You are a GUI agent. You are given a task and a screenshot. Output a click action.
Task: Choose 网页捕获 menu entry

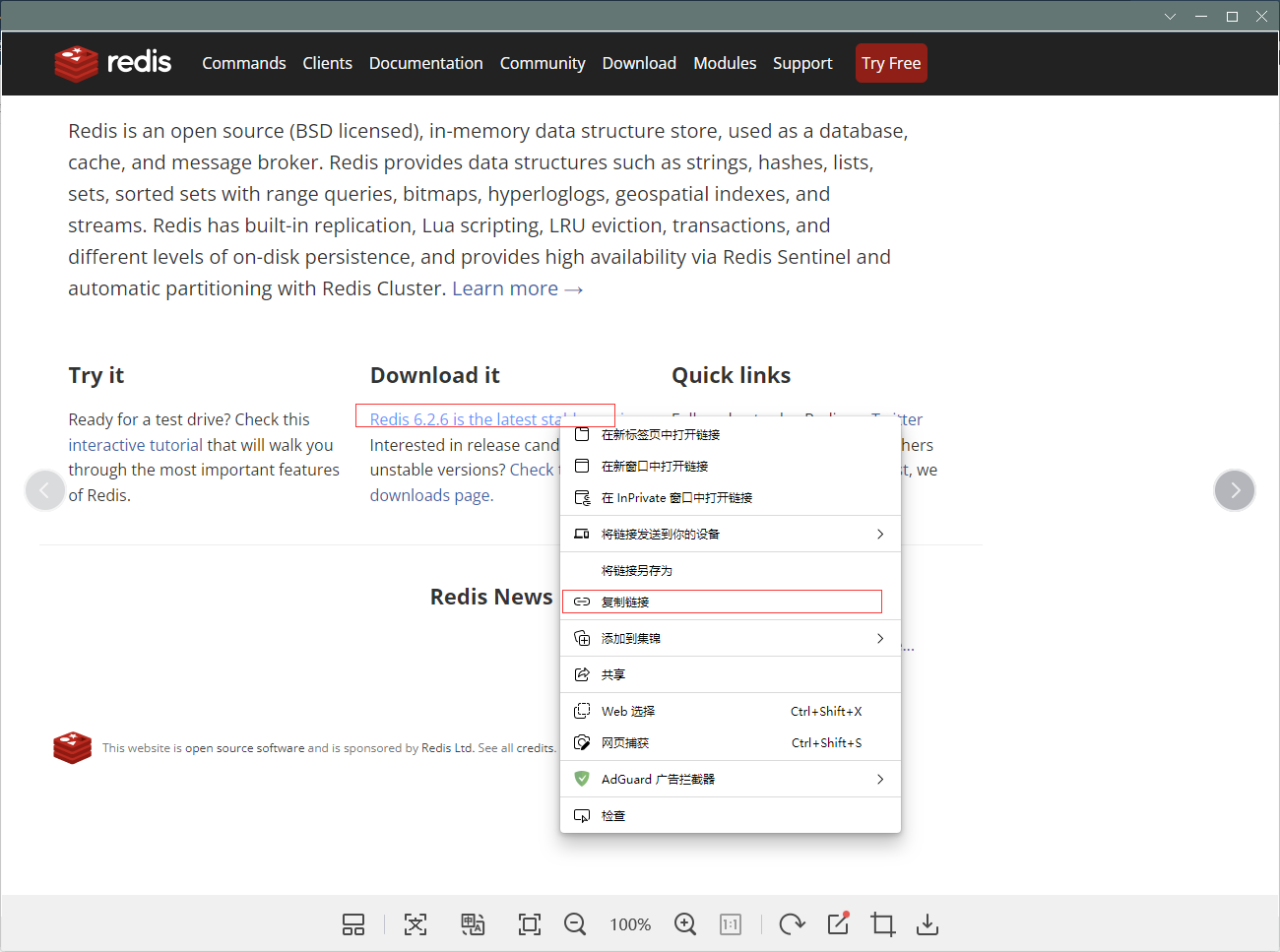click(731, 742)
